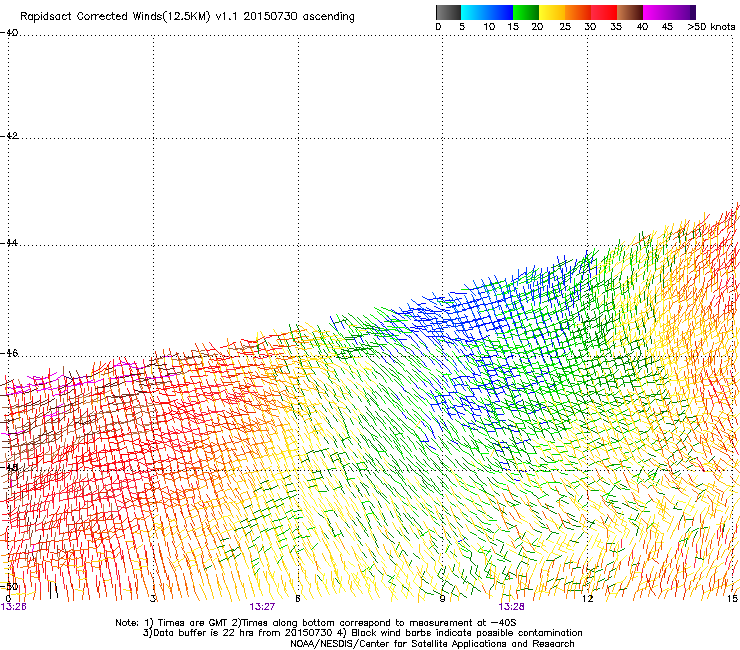Click the blue 10-15 knots legend color
The width and height of the screenshot is (740, 650).
[x=500, y=12]
